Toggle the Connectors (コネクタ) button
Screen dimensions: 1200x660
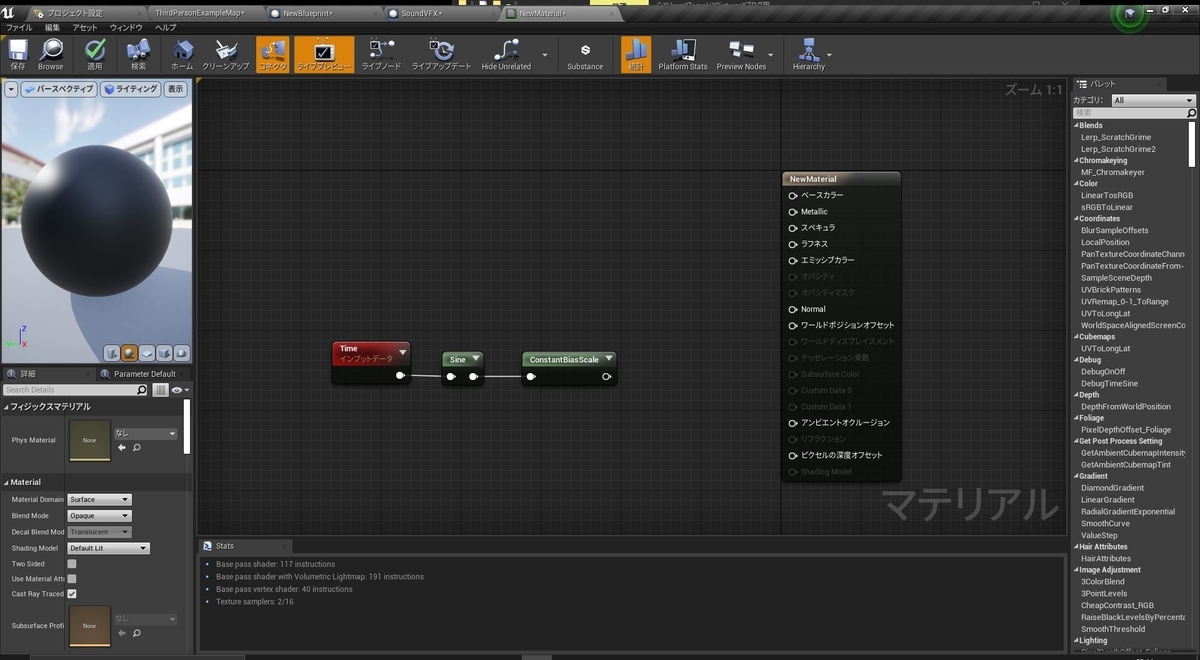pos(272,54)
